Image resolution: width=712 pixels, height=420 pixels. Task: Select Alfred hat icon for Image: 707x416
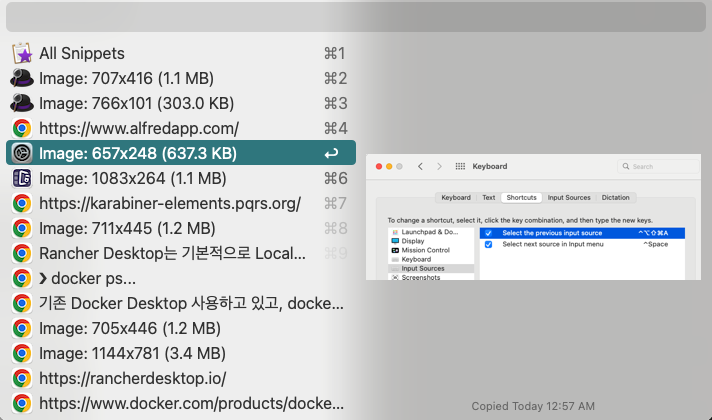(x=22, y=79)
